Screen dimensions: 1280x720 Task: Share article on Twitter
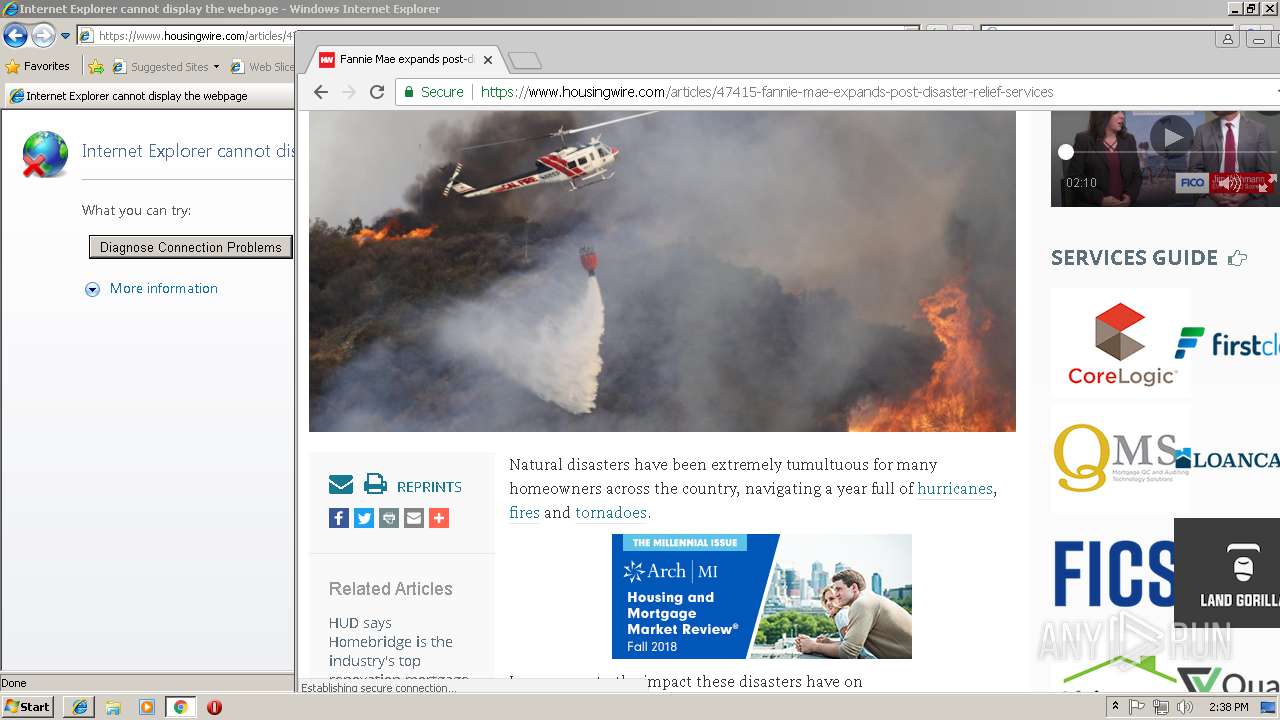pos(364,518)
